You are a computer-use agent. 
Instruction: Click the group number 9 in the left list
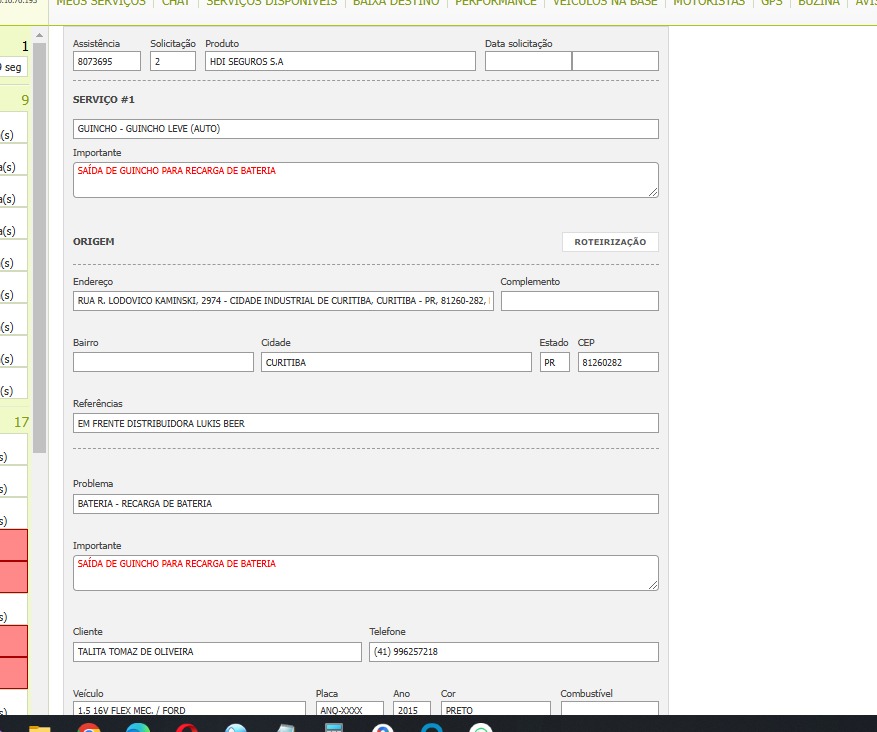pyautogui.click(x=25, y=100)
